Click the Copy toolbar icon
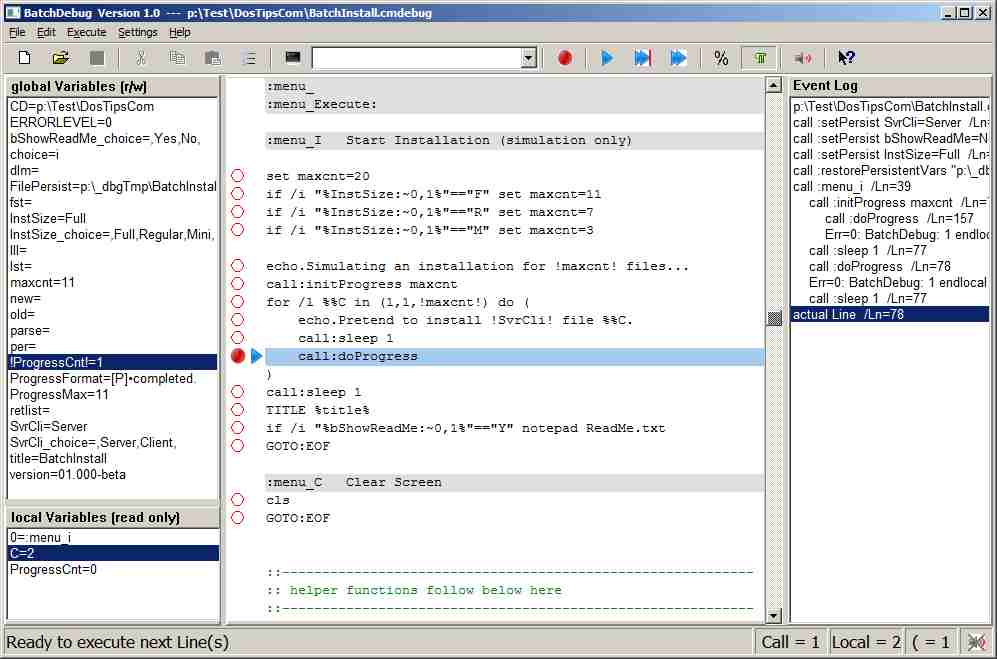 tap(177, 58)
